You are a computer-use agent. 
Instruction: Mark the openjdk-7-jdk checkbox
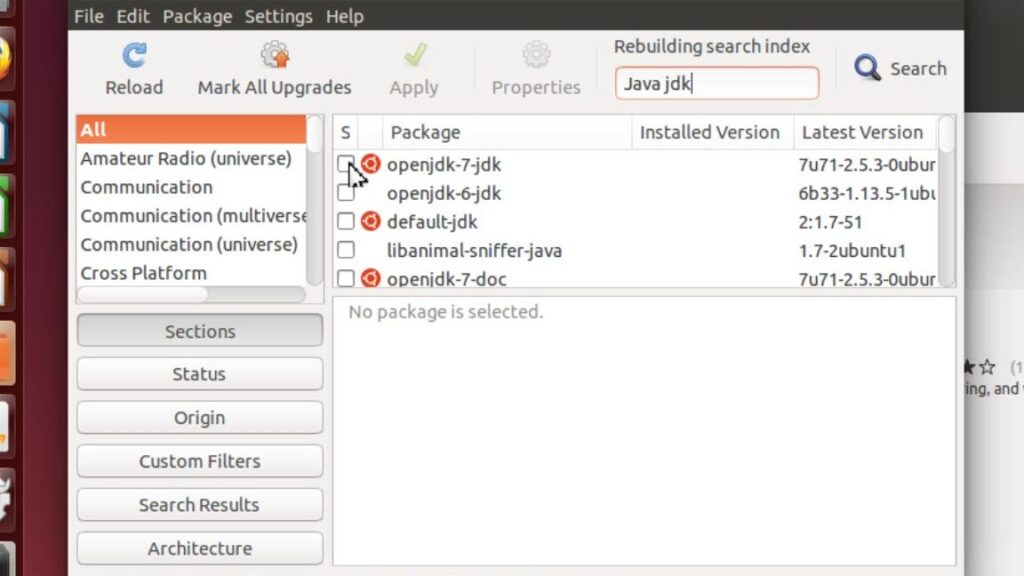[345, 164]
